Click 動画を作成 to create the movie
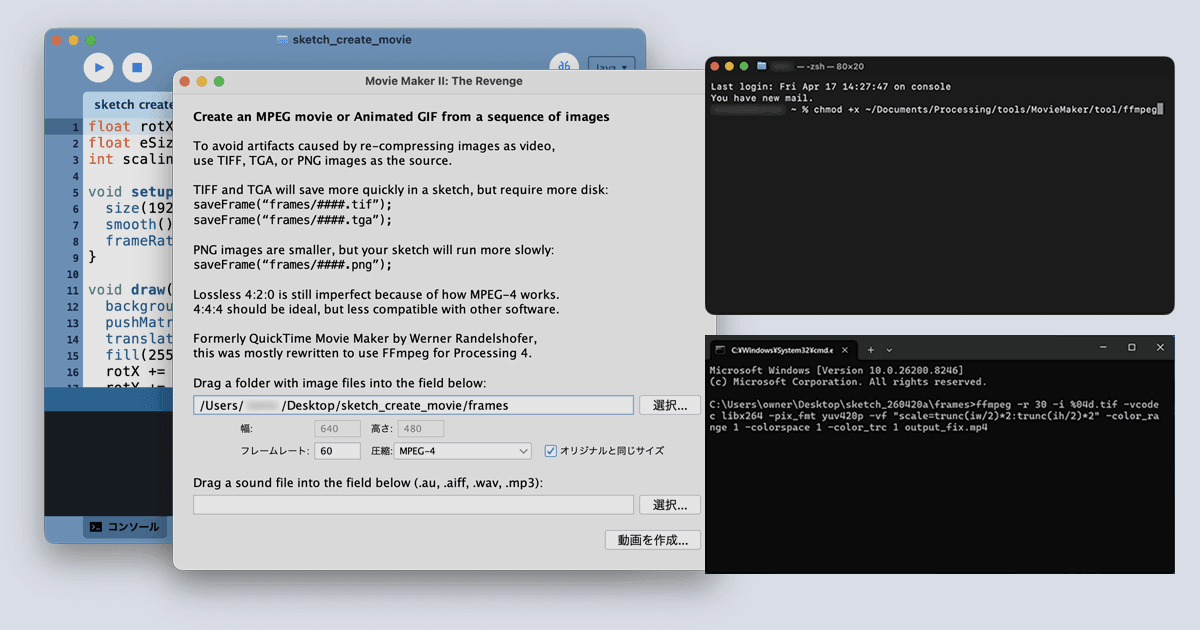This screenshot has height=630, width=1200. click(x=652, y=539)
